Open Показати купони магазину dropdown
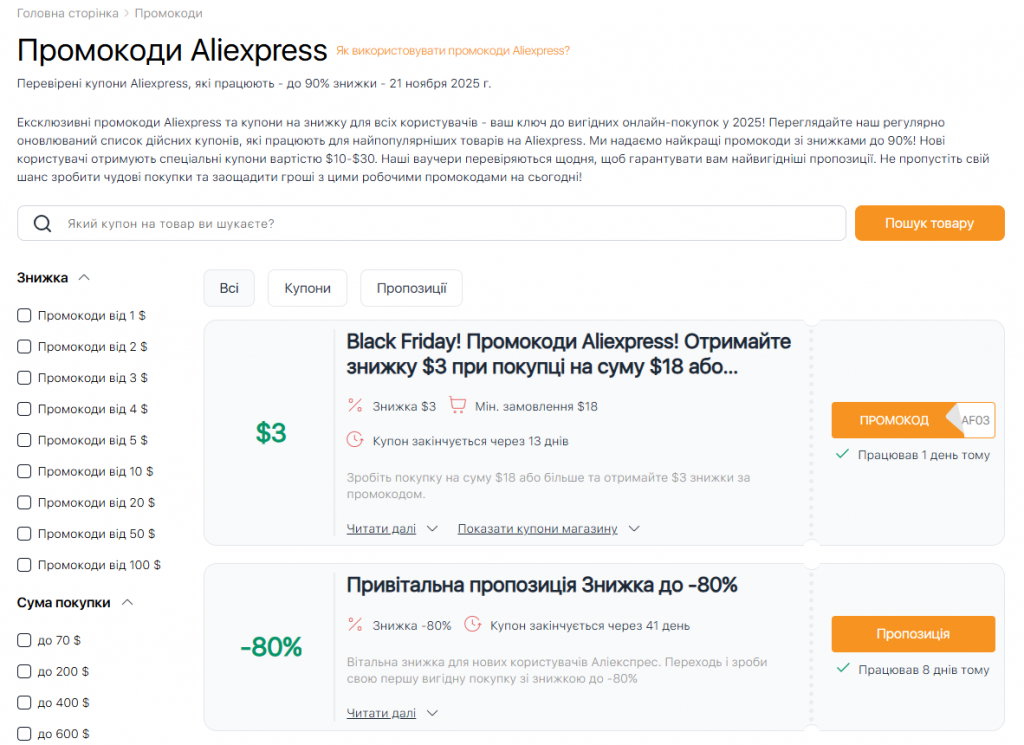Image resolution: width=1024 pixels, height=745 pixels. (x=537, y=528)
